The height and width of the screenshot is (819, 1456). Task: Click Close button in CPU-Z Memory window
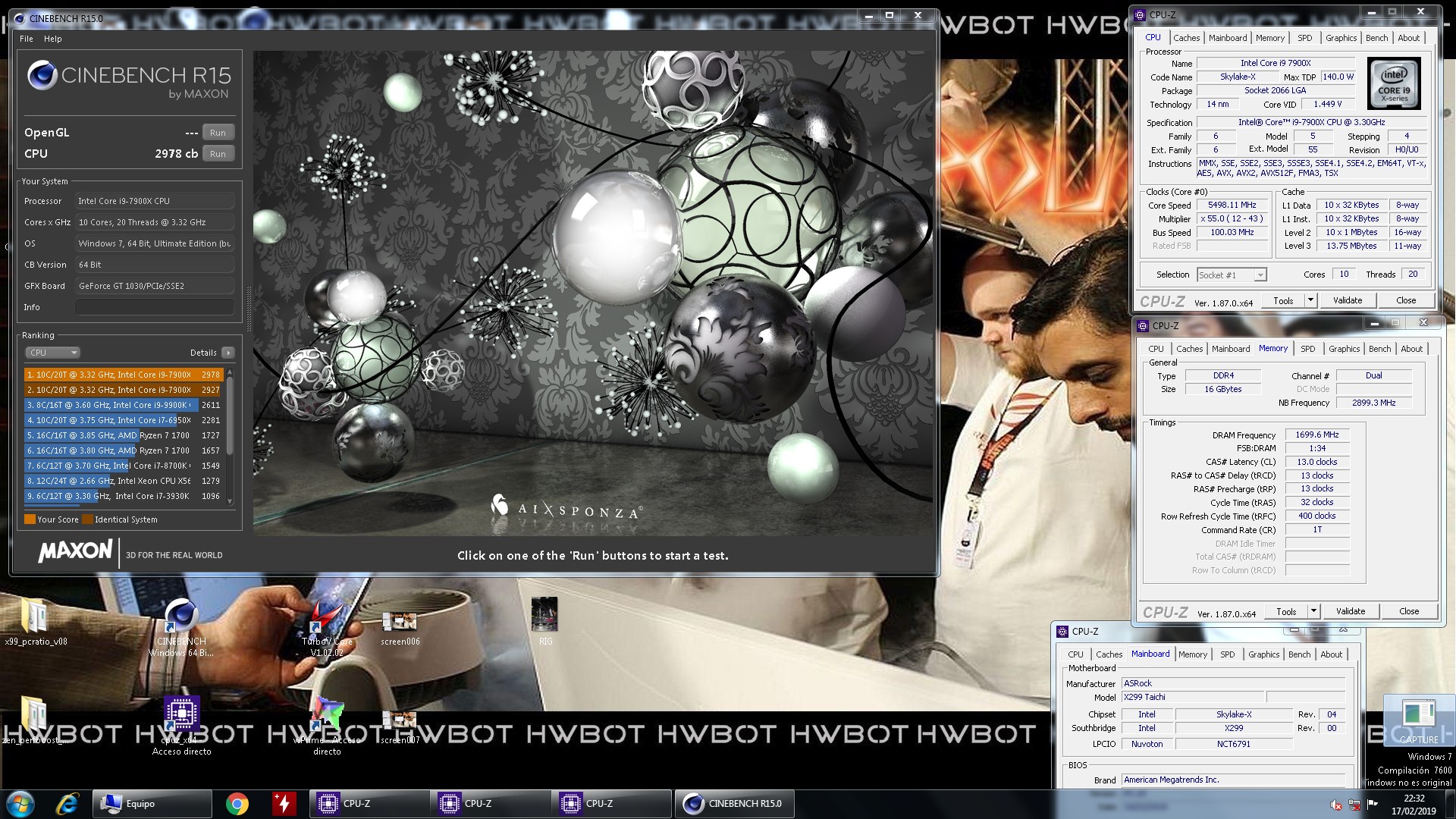pyautogui.click(x=1408, y=611)
